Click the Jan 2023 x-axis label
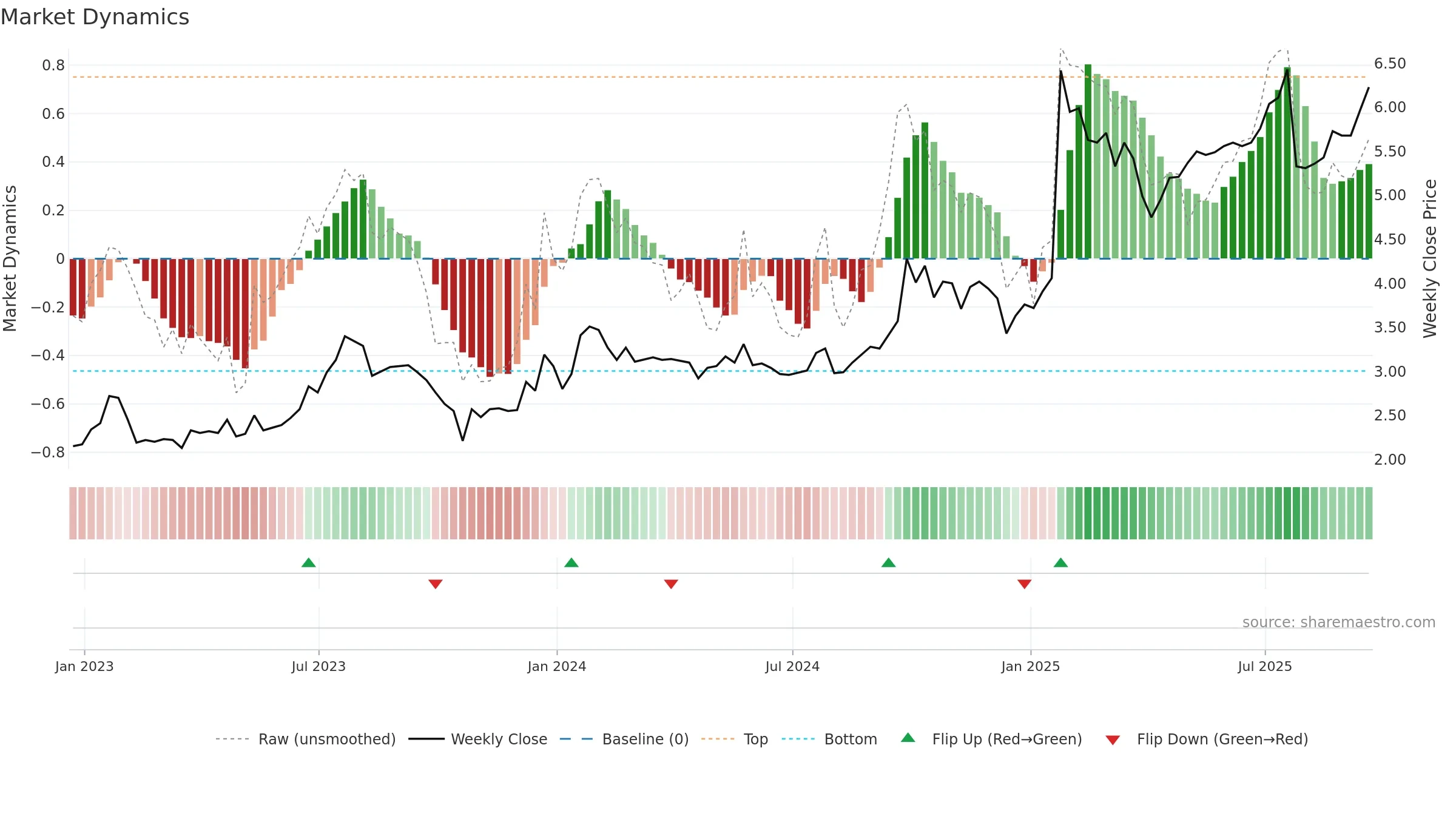The width and height of the screenshot is (1456, 819). [84, 666]
